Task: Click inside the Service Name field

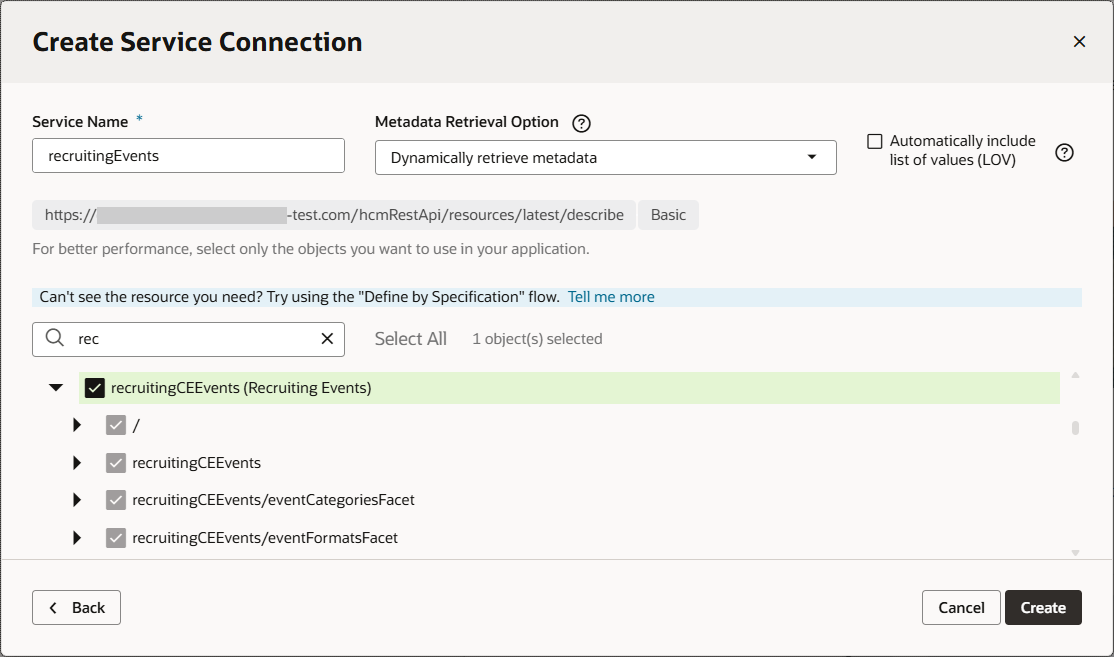Action: (188, 155)
